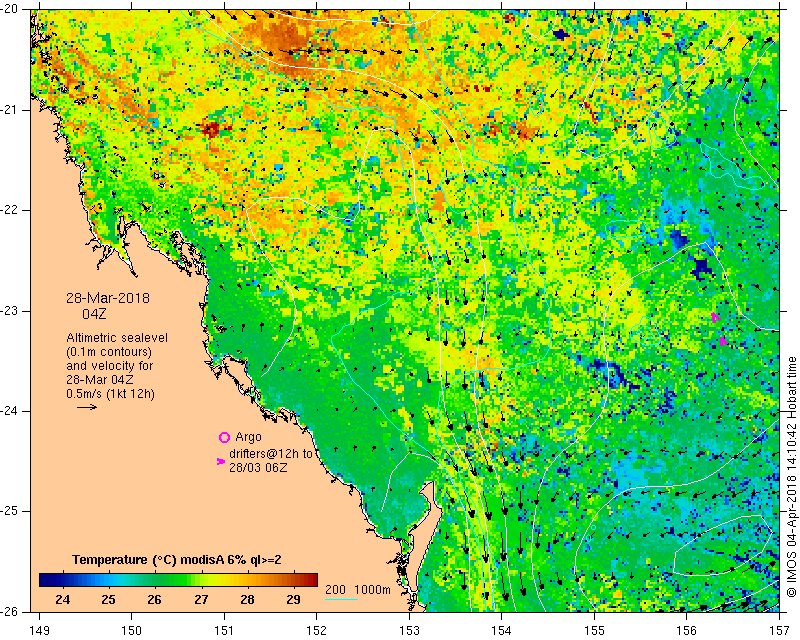Image resolution: width=800 pixels, height=640 pixels.
Task: Click the '152' longitude axis label
Action: [317, 631]
